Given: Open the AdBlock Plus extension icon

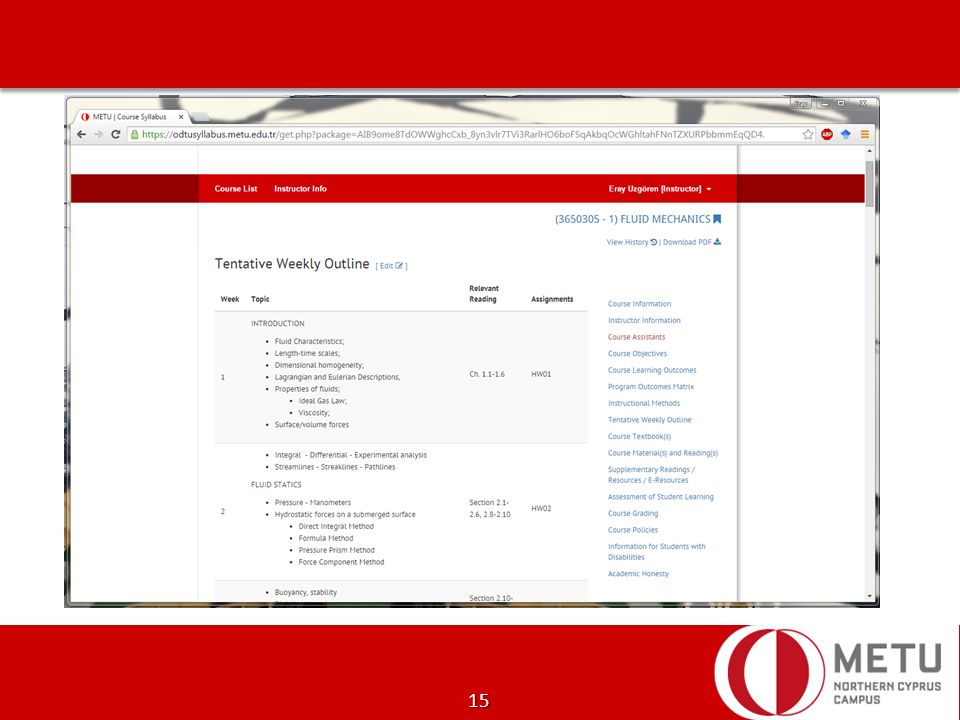Looking at the screenshot, I should (x=827, y=134).
